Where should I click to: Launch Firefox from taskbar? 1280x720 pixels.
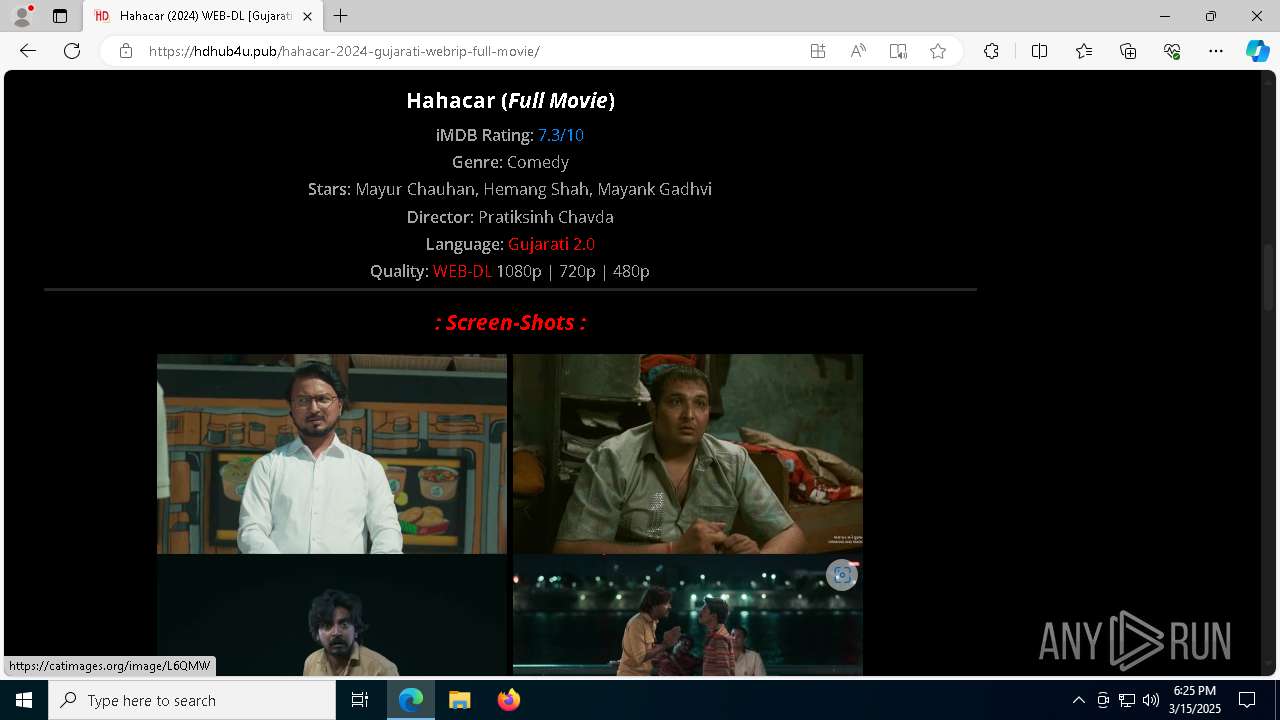[x=508, y=700]
